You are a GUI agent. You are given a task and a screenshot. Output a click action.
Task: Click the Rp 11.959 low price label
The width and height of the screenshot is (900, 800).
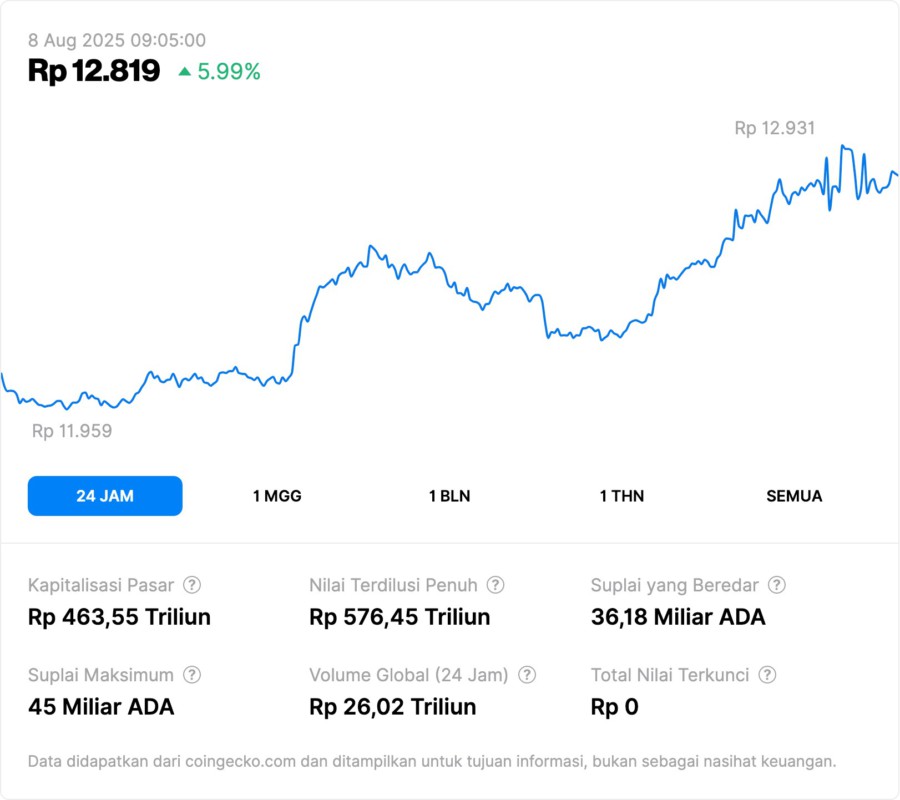click(72, 431)
